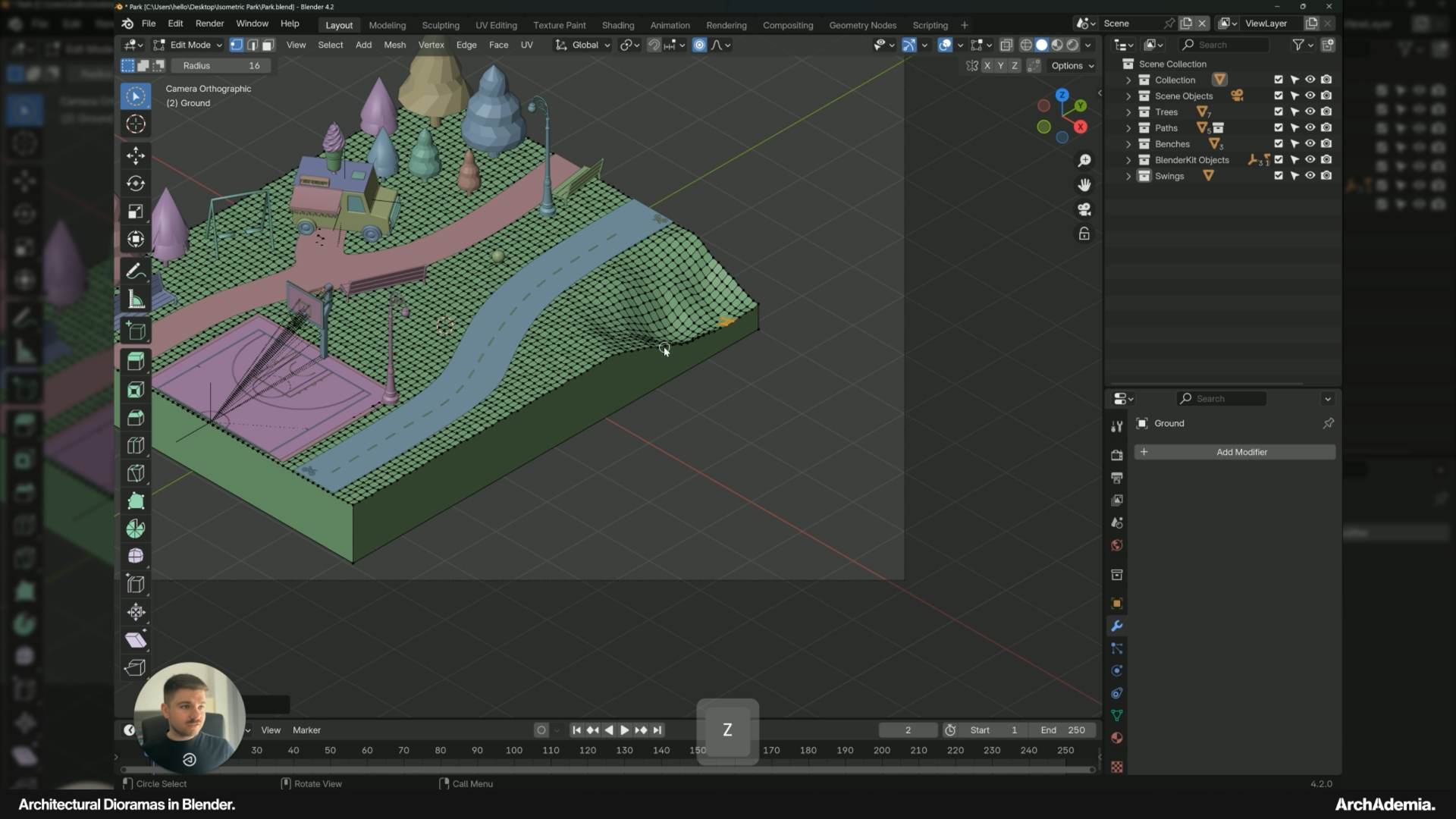Click the Radius value field

pos(221,65)
